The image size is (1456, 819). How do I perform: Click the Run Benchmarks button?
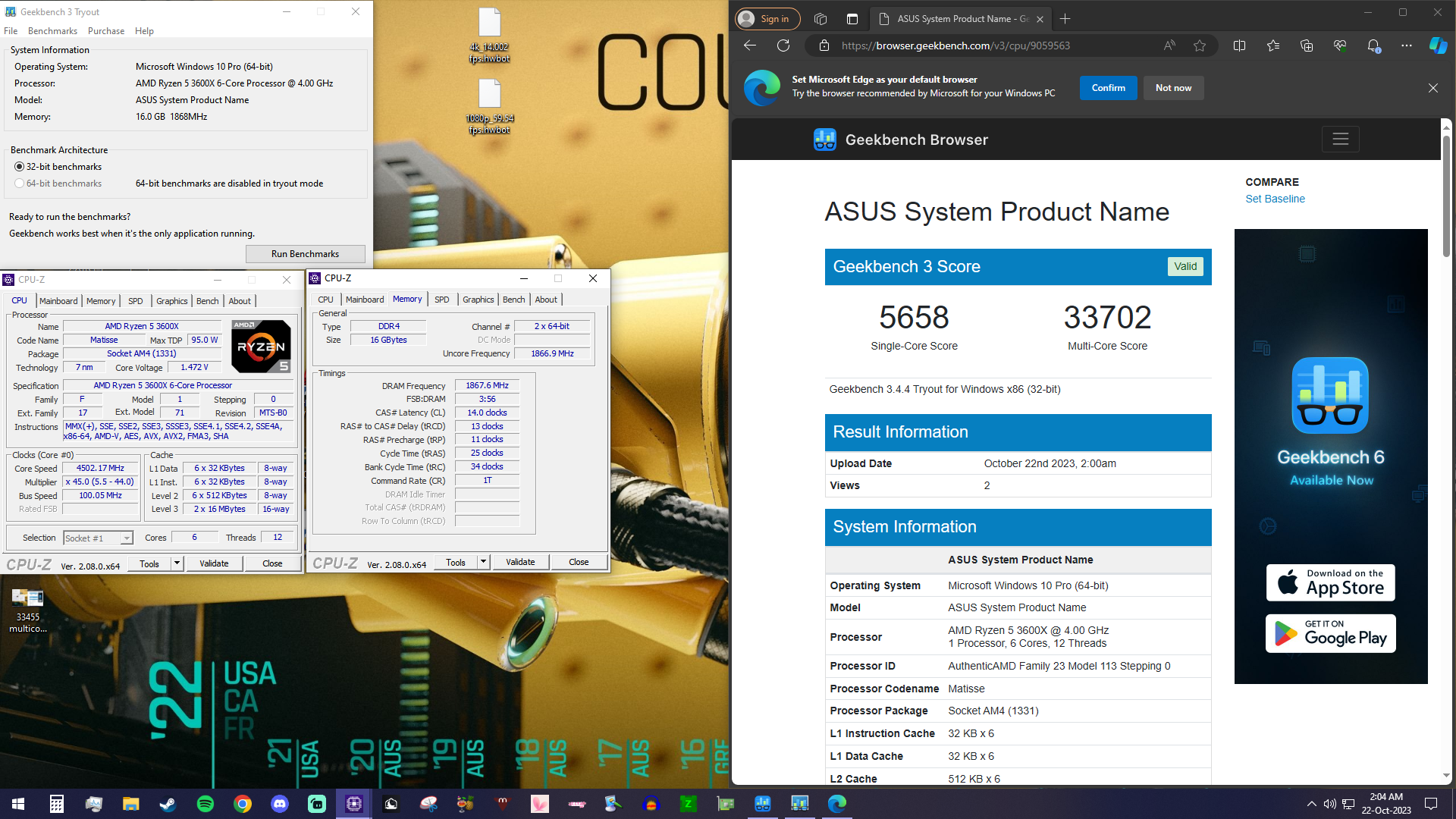click(305, 254)
